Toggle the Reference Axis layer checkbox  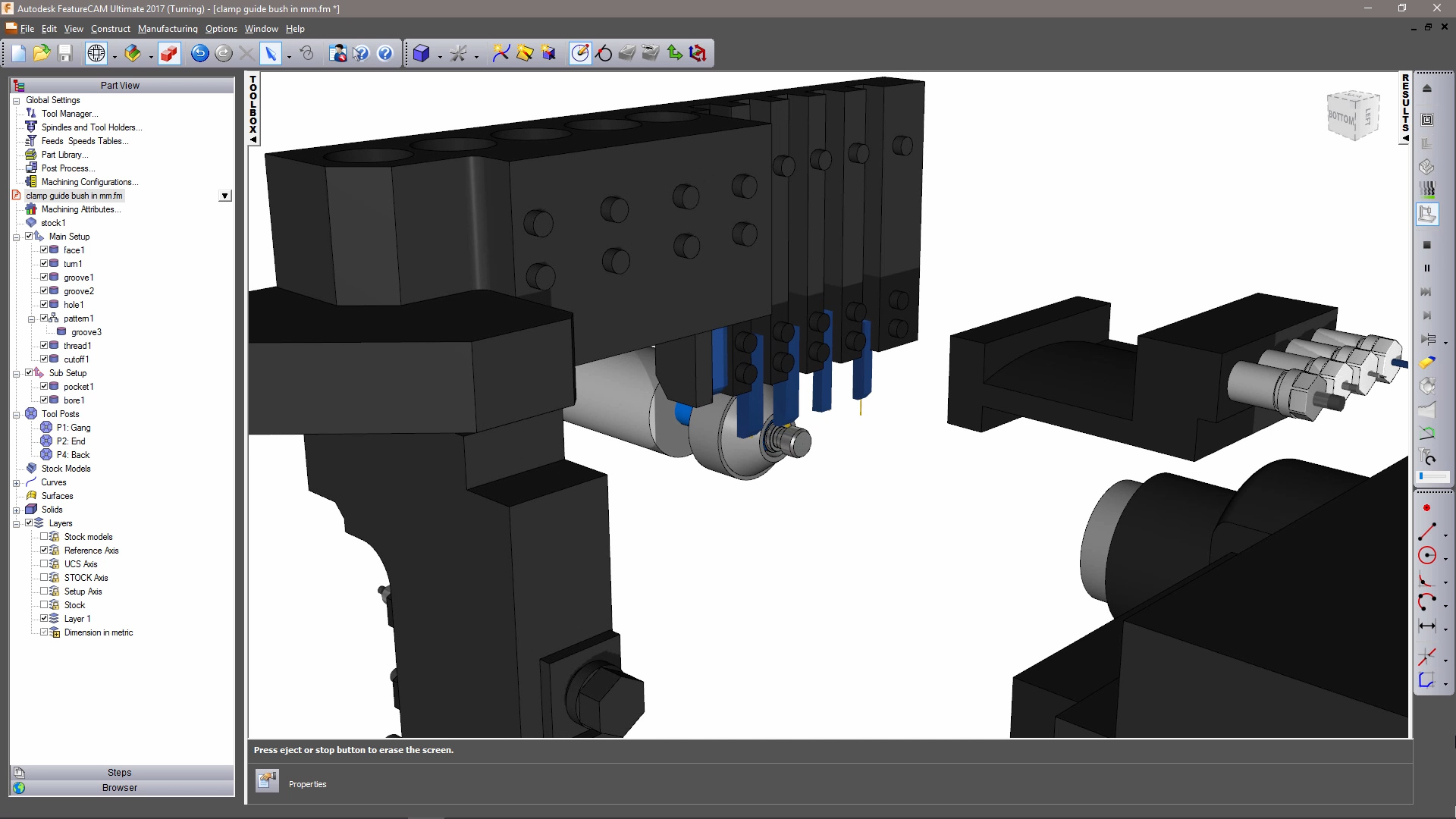coord(44,551)
